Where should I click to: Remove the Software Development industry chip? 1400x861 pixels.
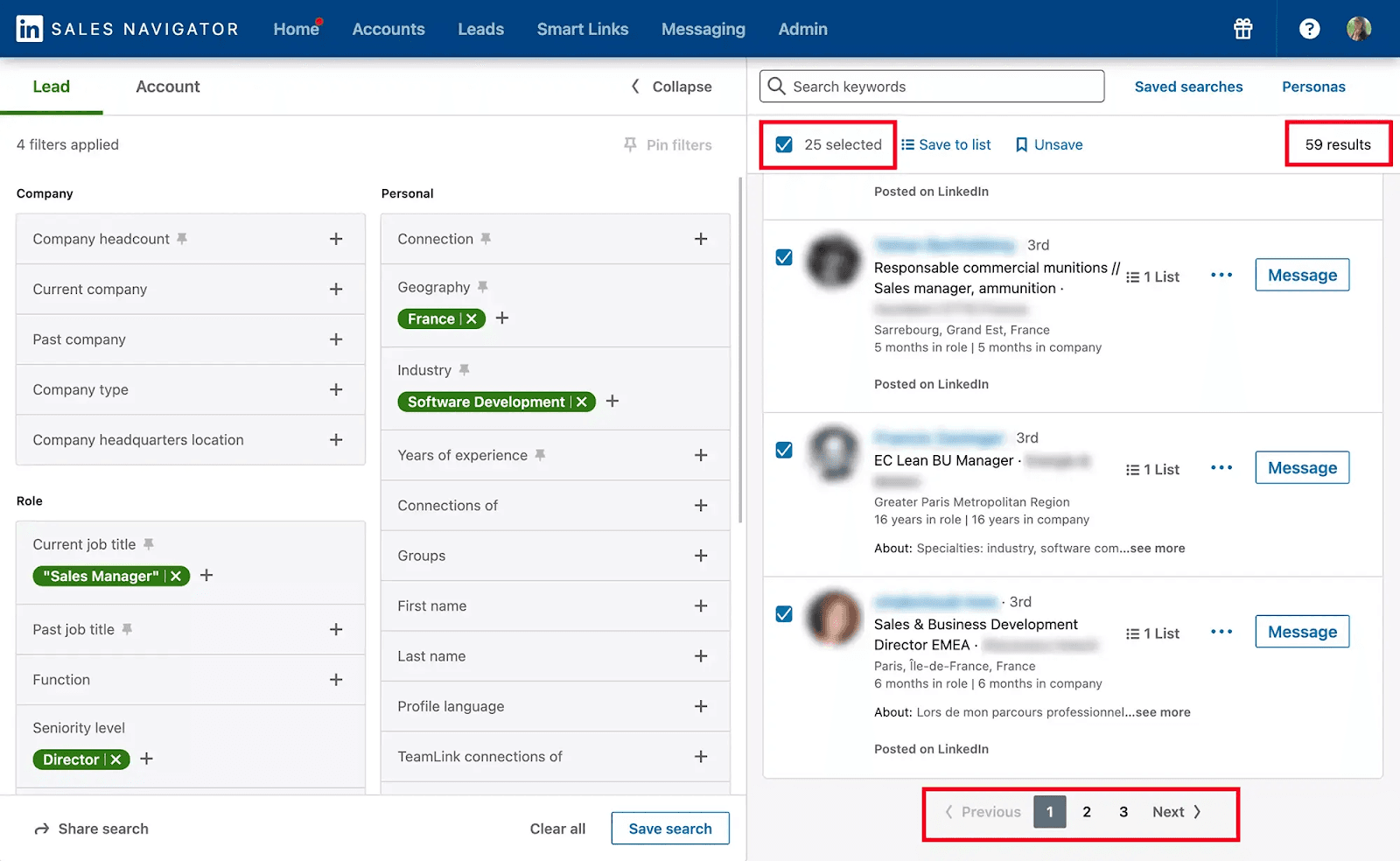coord(582,402)
